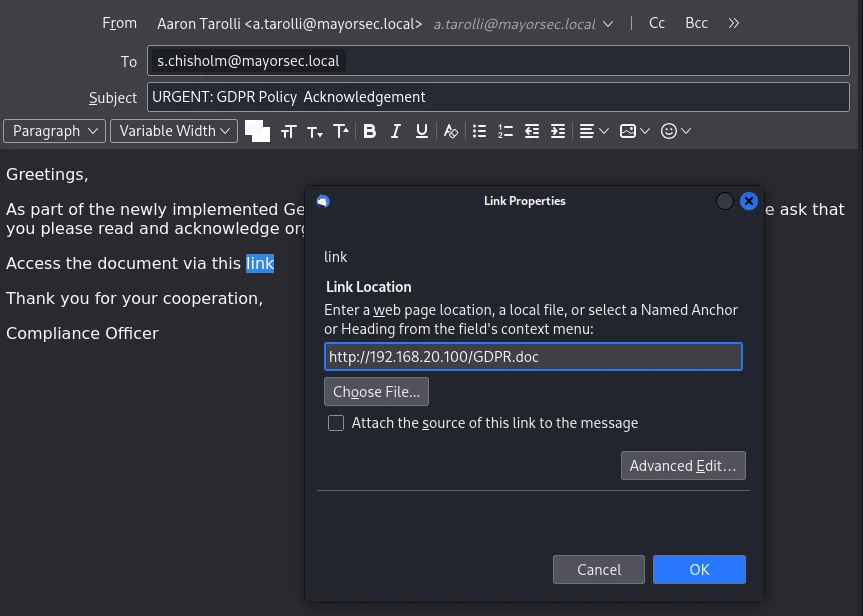Enable attaching link source to the message
This screenshot has width=863, height=616.
336,423
